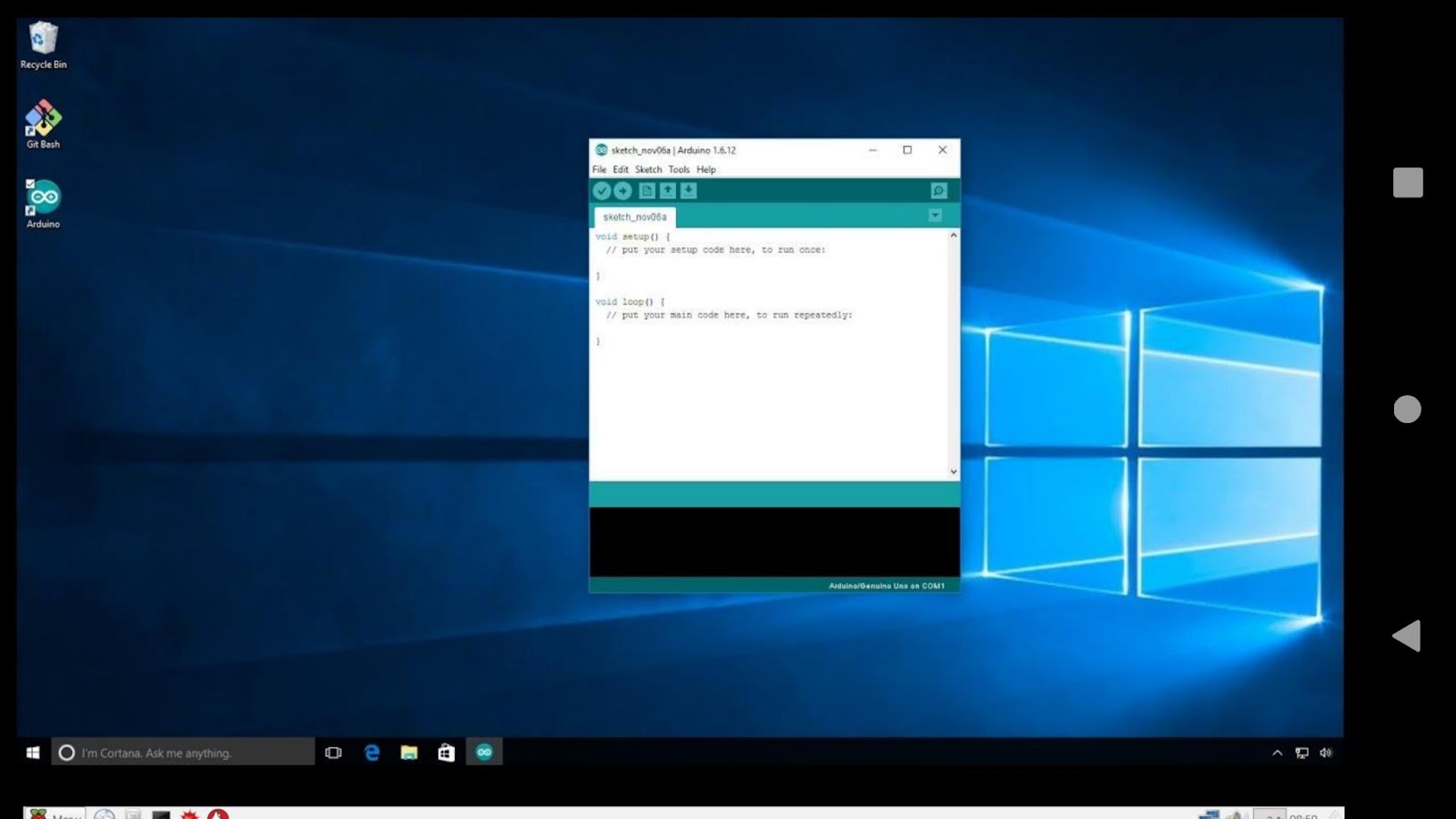1456x819 pixels.
Task: Open the Sketch menu
Action: click(x=649, y=169)
